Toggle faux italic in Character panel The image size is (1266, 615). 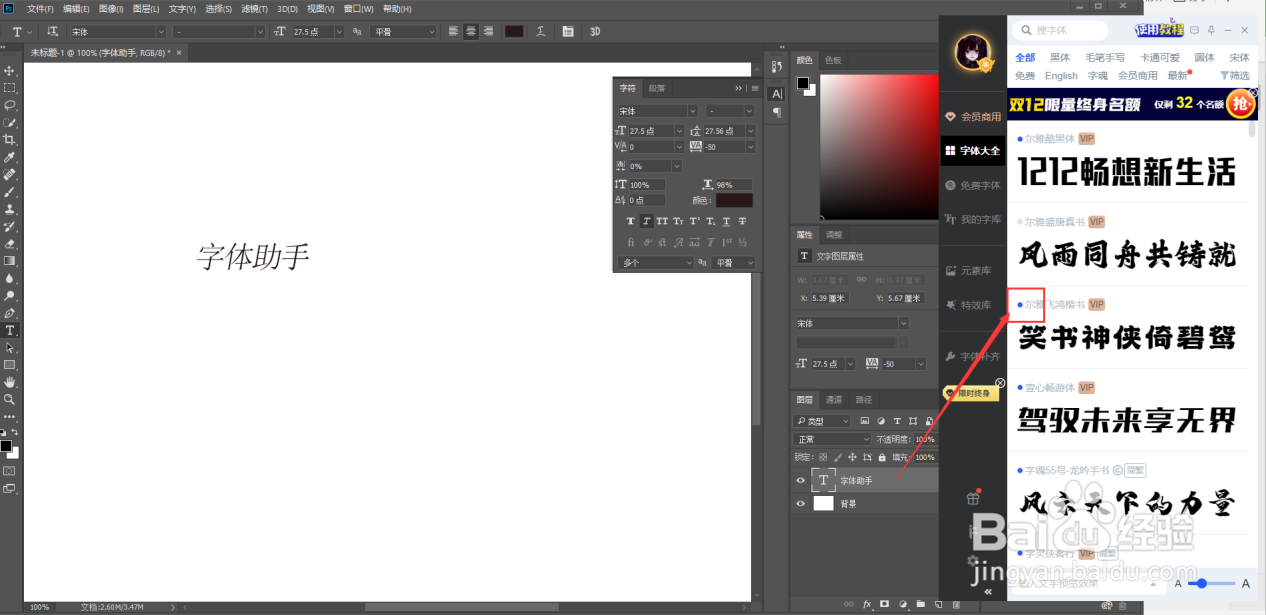[646, 221]
